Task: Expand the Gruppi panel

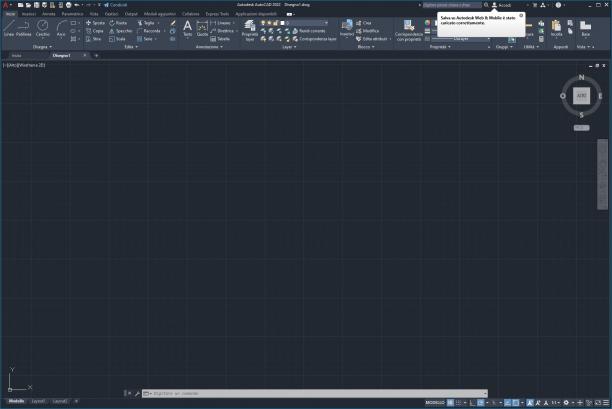Action: pyautogui.click(x=504, y=47)
